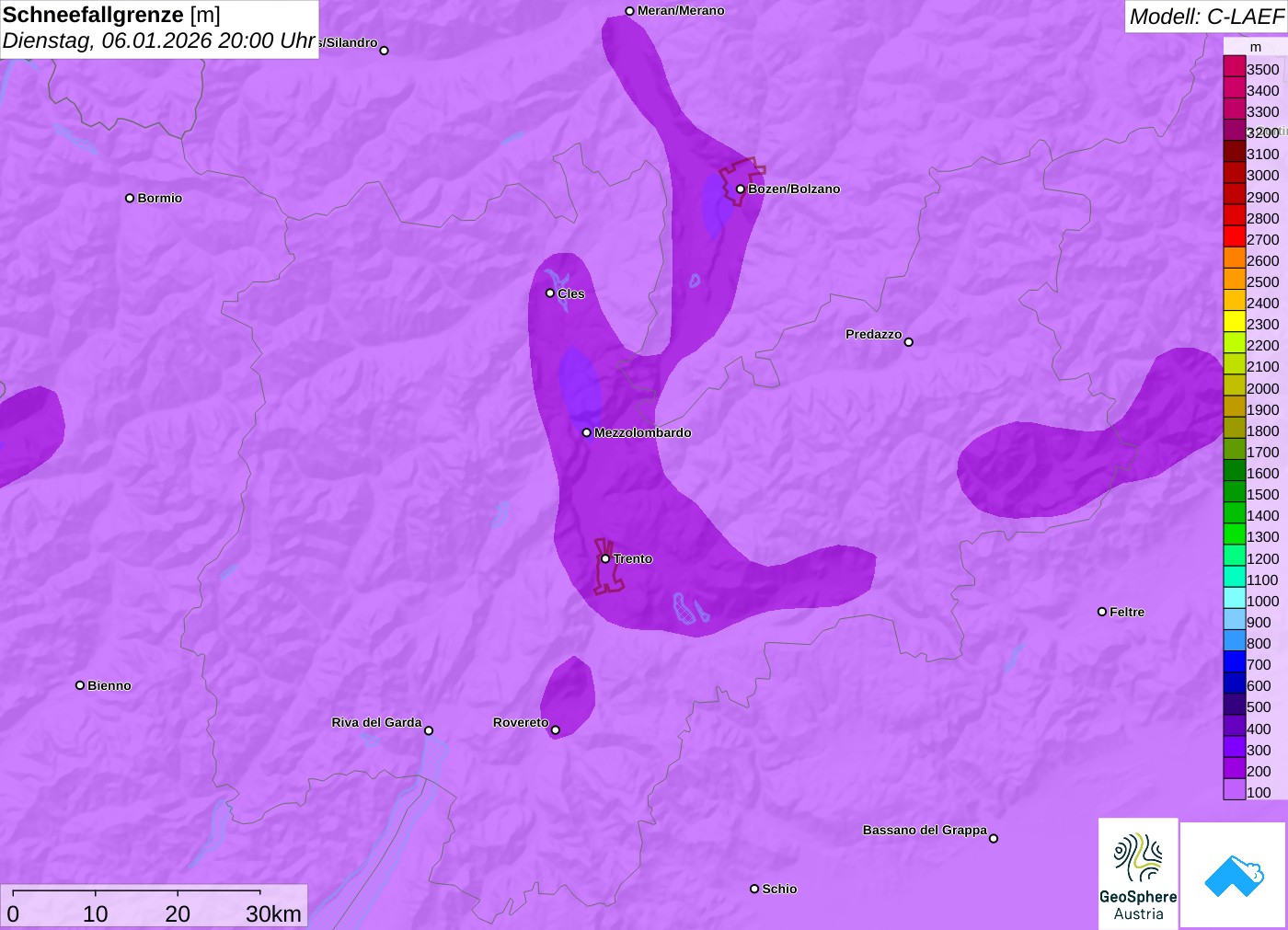Screen dimensions: 1288x930
Task: Click the Silandro location marker
Action: pos(385,51)
